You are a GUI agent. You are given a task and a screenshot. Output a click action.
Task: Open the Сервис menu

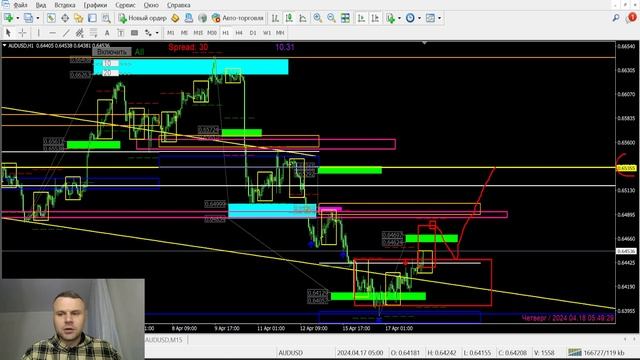(125, 5)
